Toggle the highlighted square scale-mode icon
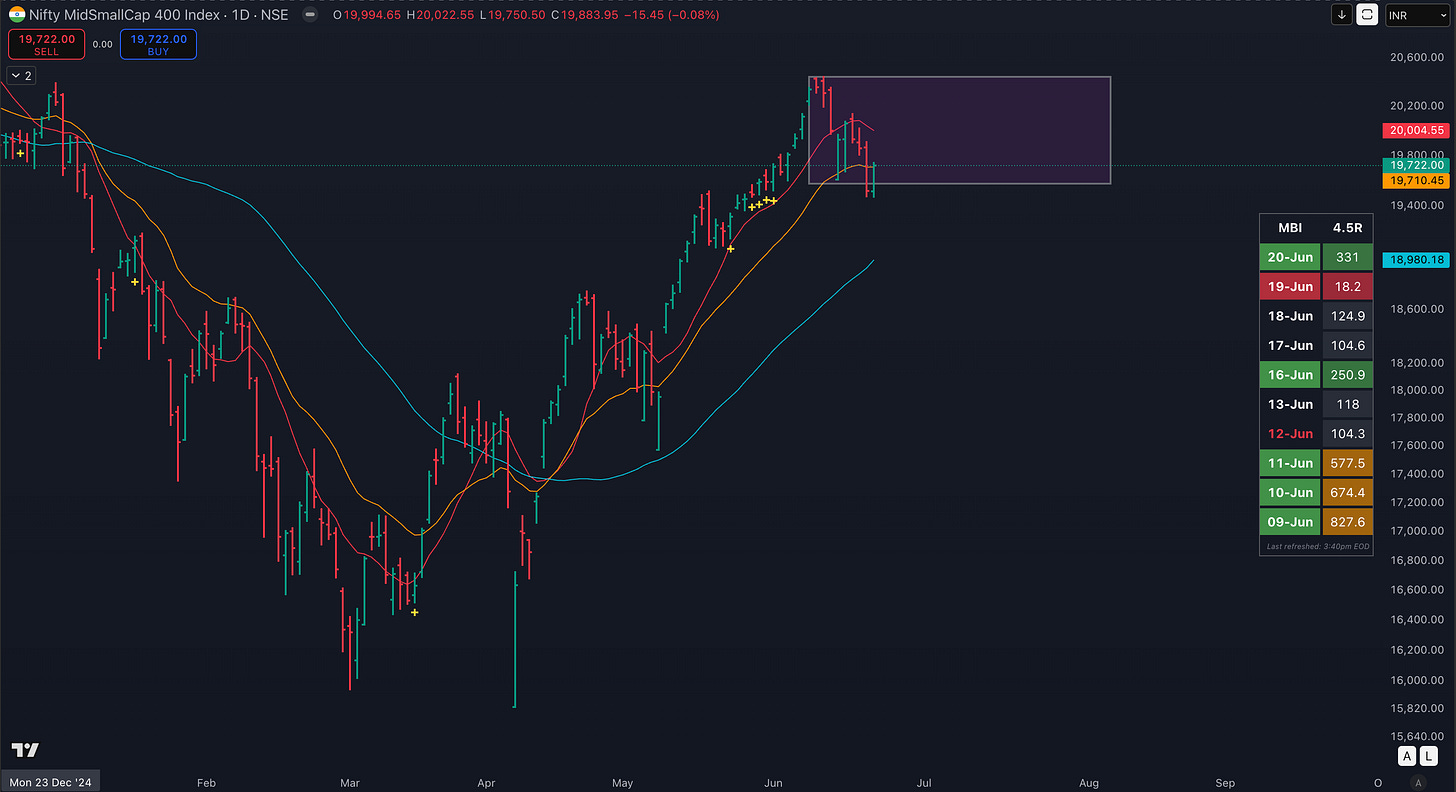This screenshot has height=792, width=1456. click(x=1367, y=15)
